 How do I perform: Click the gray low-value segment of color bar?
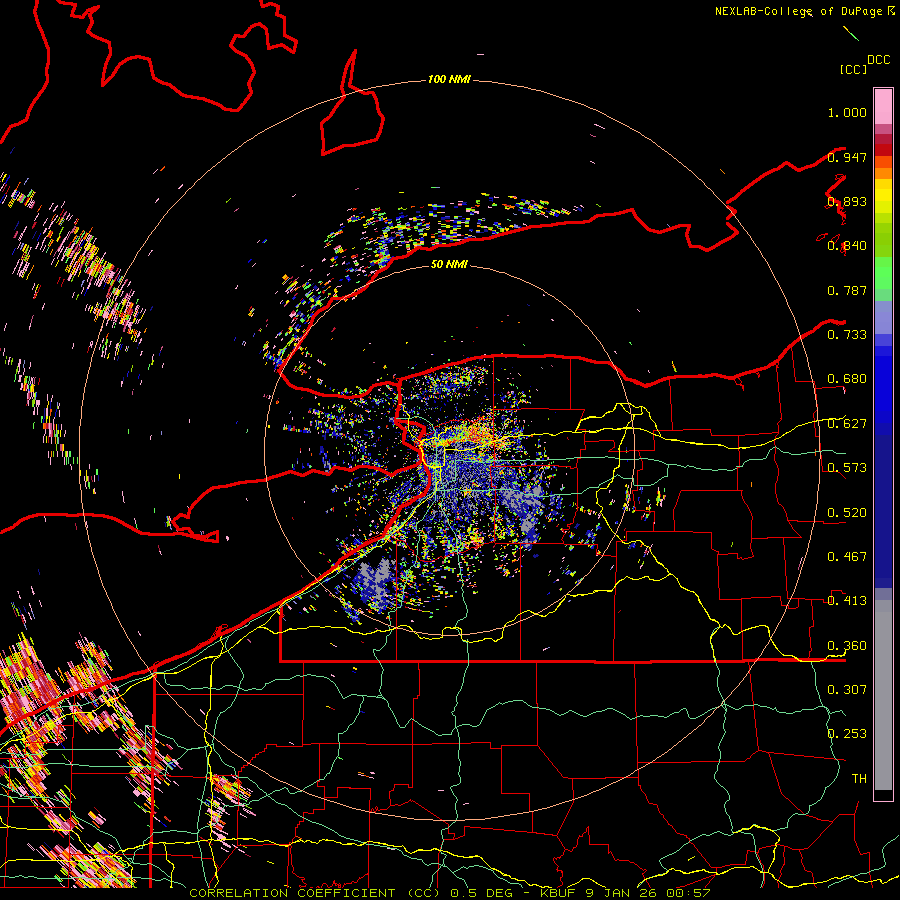pyautogui.click(x=883, y=695)
